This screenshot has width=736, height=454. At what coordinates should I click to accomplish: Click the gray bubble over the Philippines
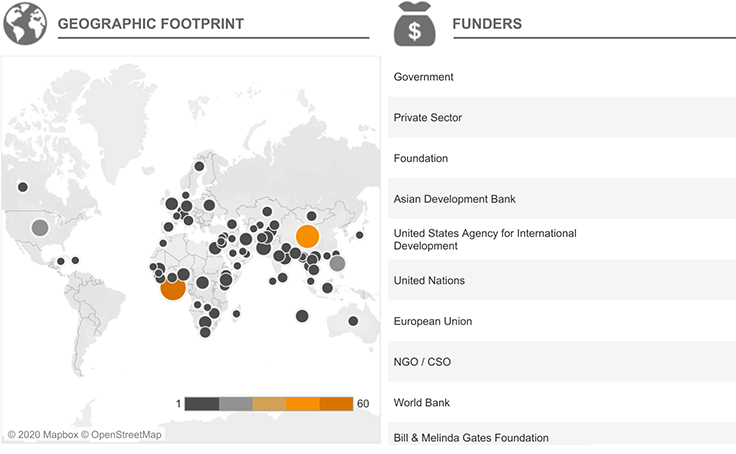click(337, 263)
